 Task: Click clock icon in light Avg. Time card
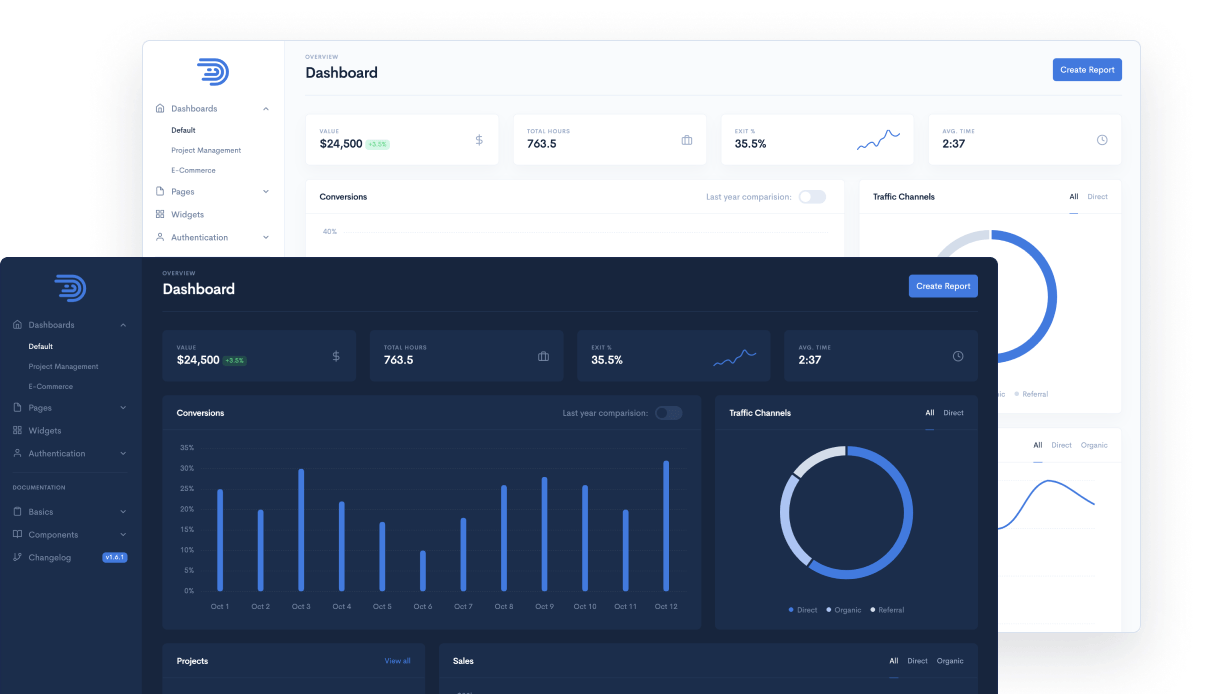pos(1102,140)
